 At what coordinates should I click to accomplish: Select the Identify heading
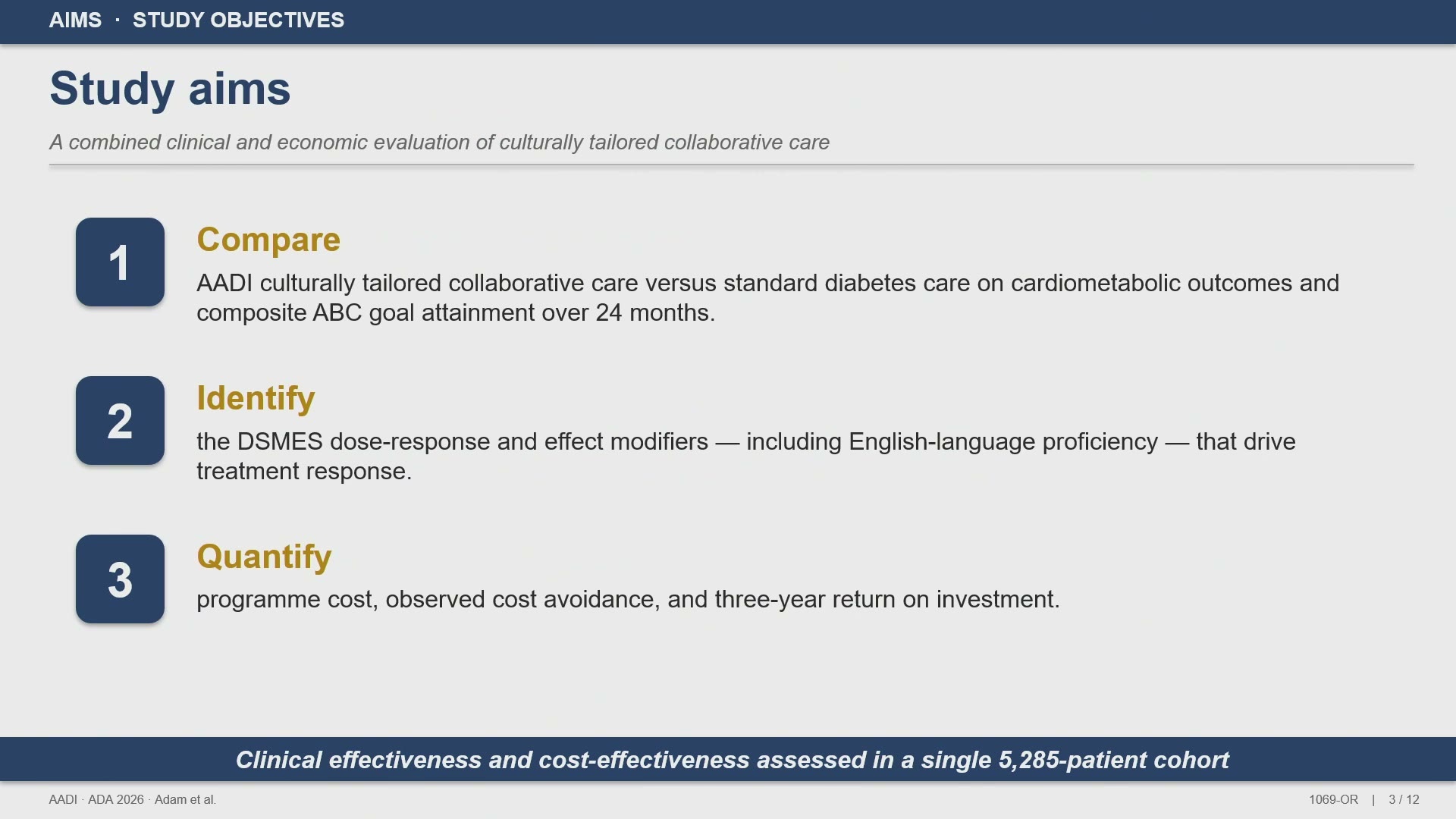(256, 398)
